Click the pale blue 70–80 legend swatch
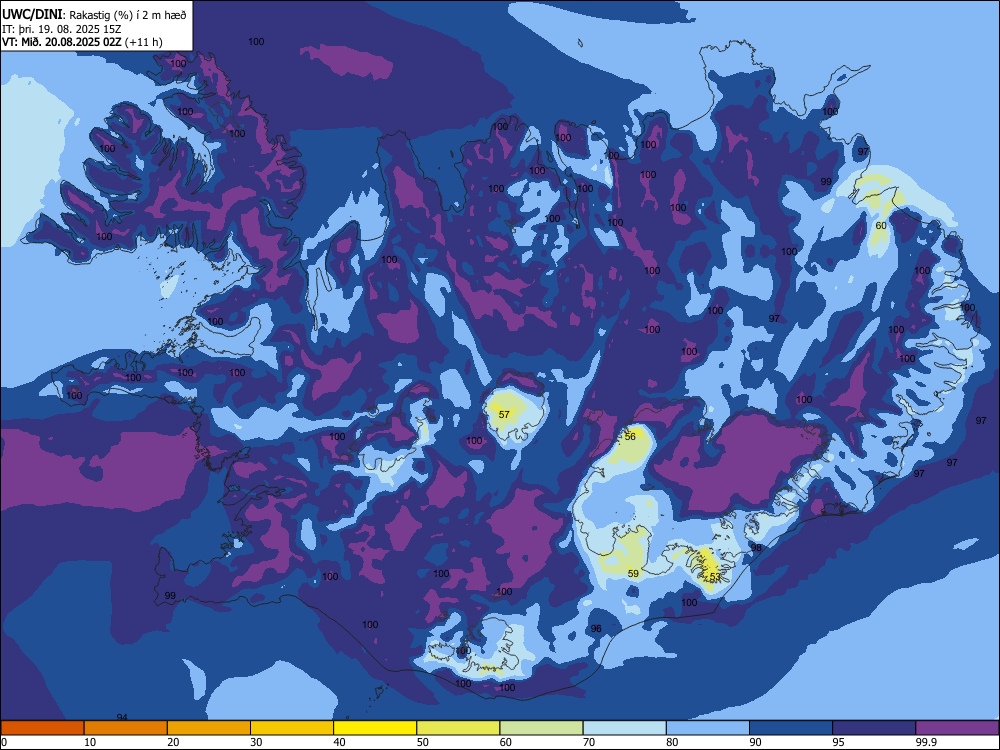This screenshot has height=750, width=1000. point(625,728)
